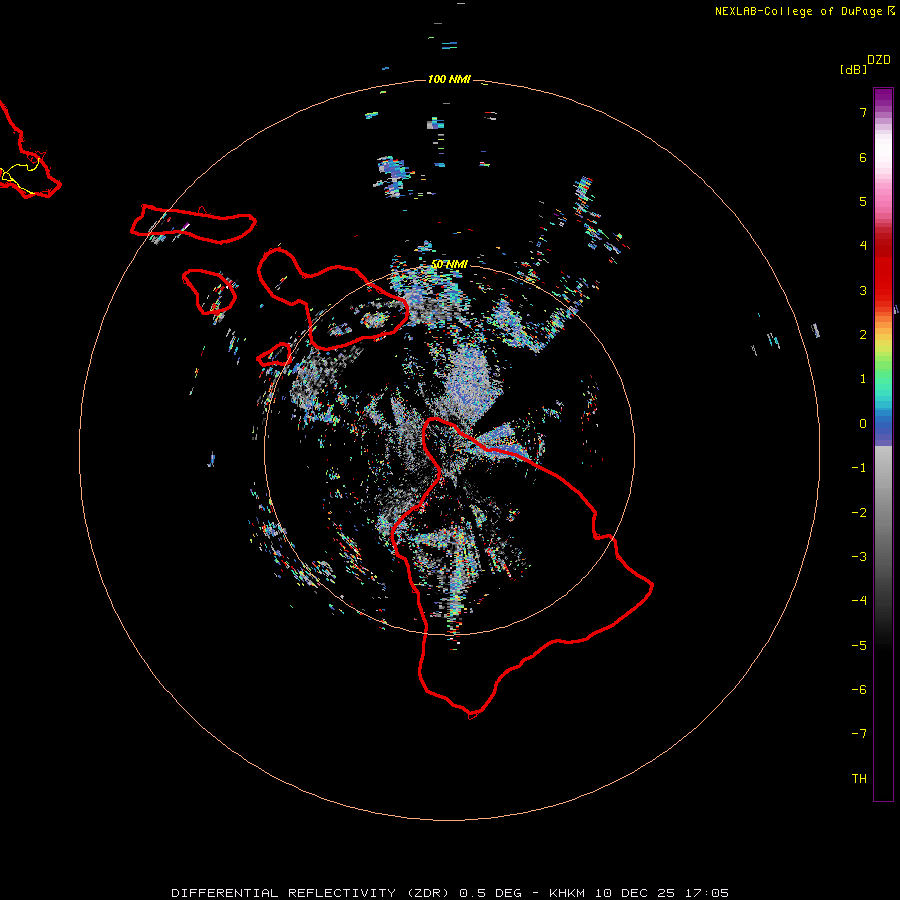Click the [dB] units label
The image size is (900, 900).
(853, 69)
